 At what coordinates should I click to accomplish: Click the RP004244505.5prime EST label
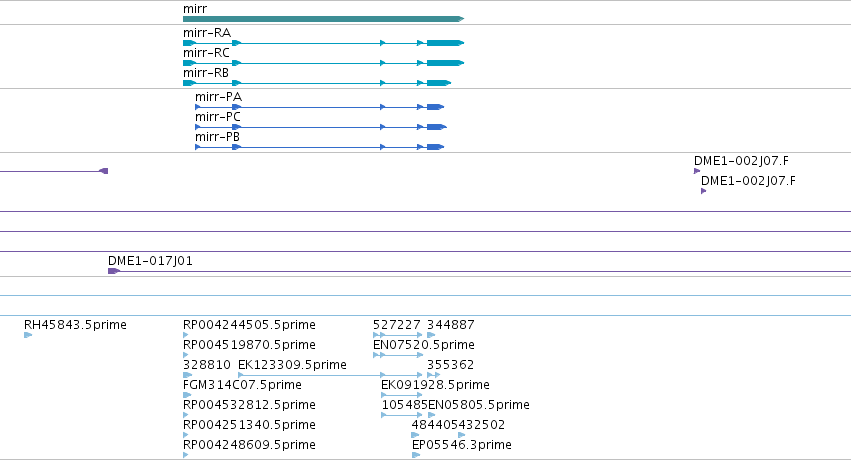point(249,325)
